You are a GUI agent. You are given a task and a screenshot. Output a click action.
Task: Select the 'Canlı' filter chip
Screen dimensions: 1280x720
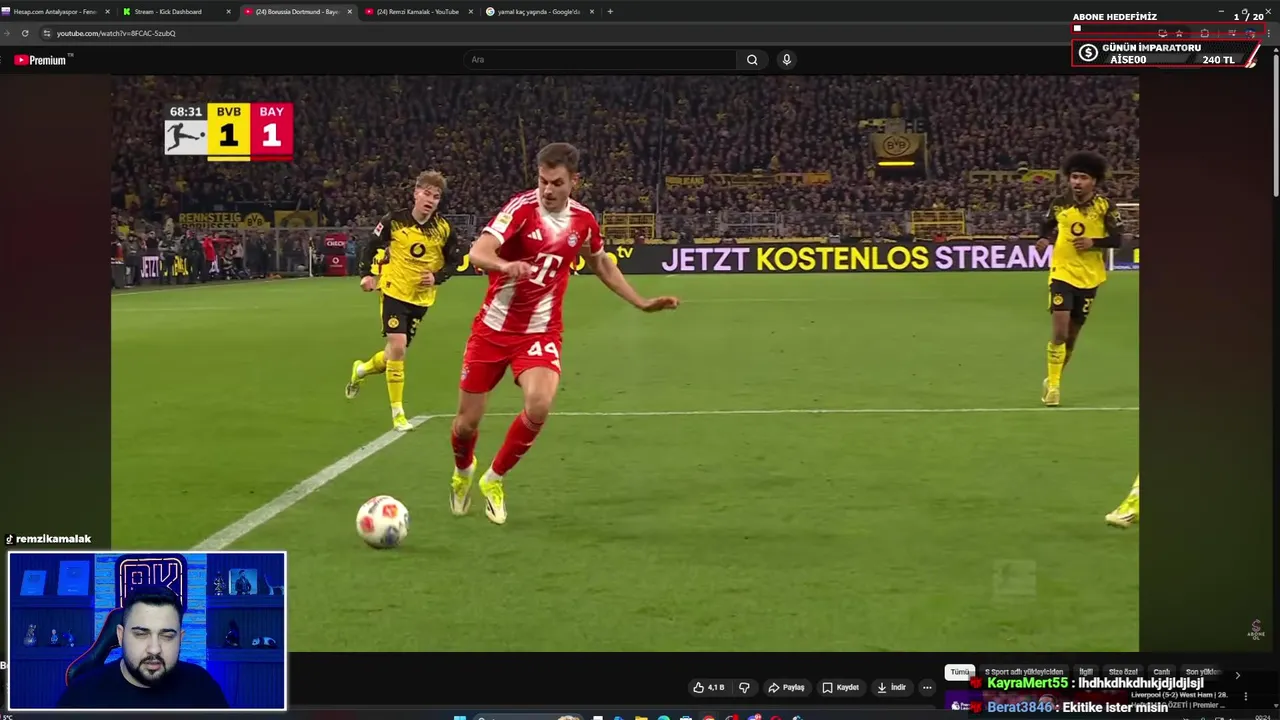coord(1161,672)
